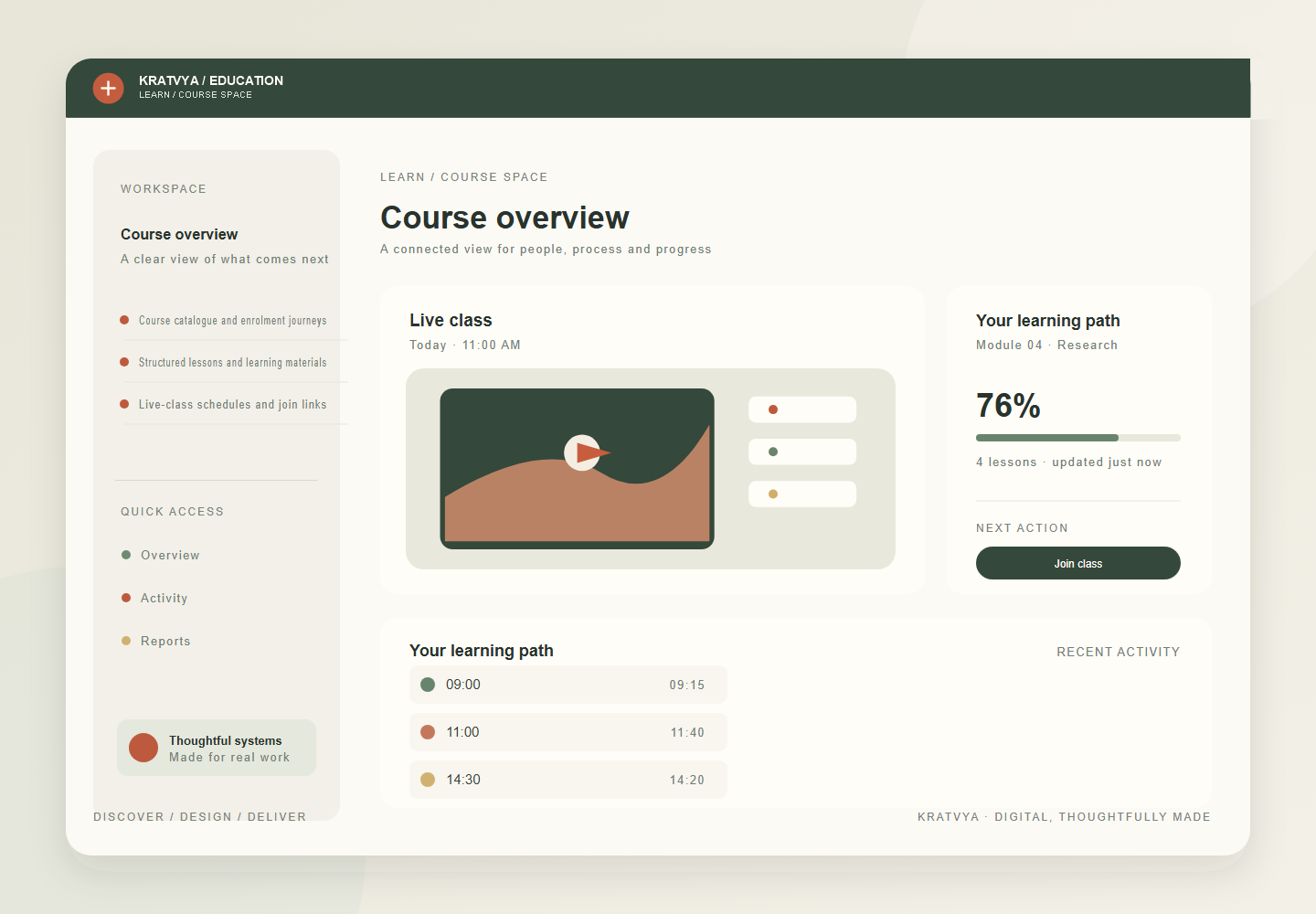The width and height of the screenshot is (1316, 914).
Task: Click the yellow bullet beside Reports
Action: (126, 641)
